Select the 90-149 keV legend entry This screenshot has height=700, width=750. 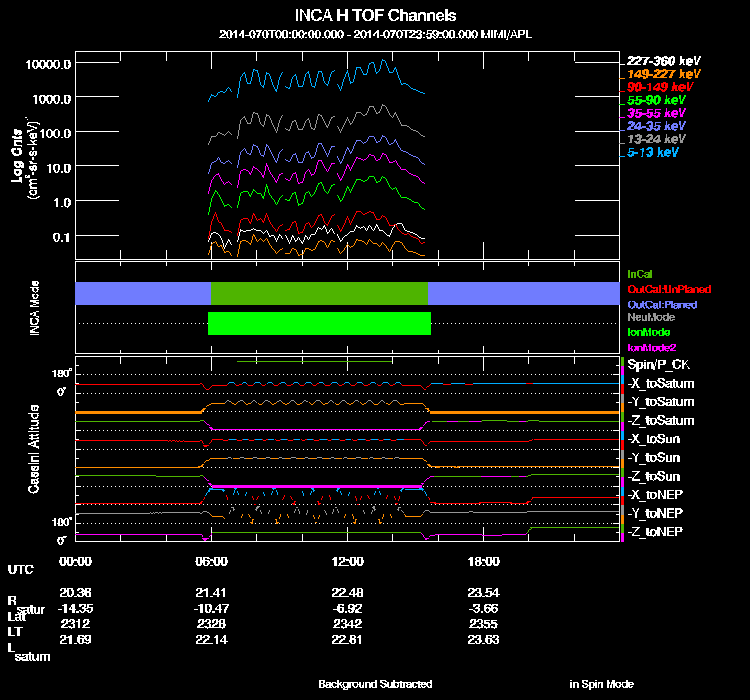(x=660, y=87)
